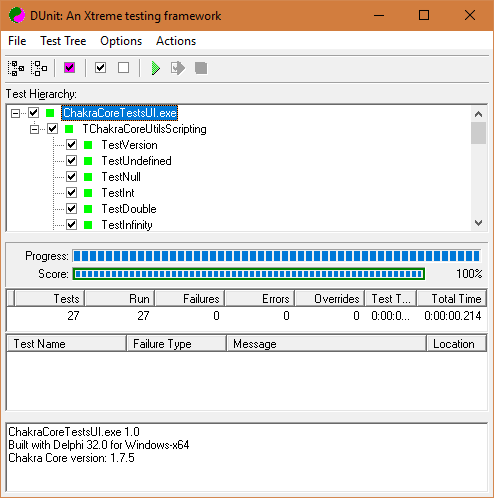Image resolution: width=494 pixels, height=498 pixels.
Task: Open the Options menu
Action: 121,41
